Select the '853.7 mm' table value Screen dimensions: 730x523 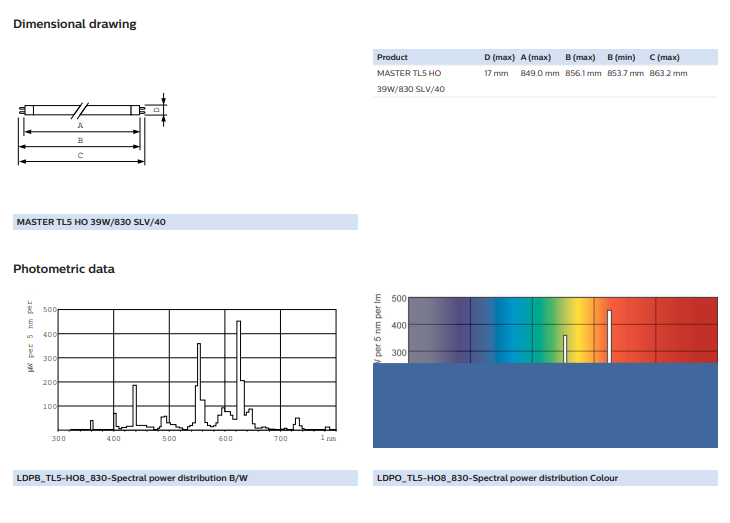[x=625, y=73]
